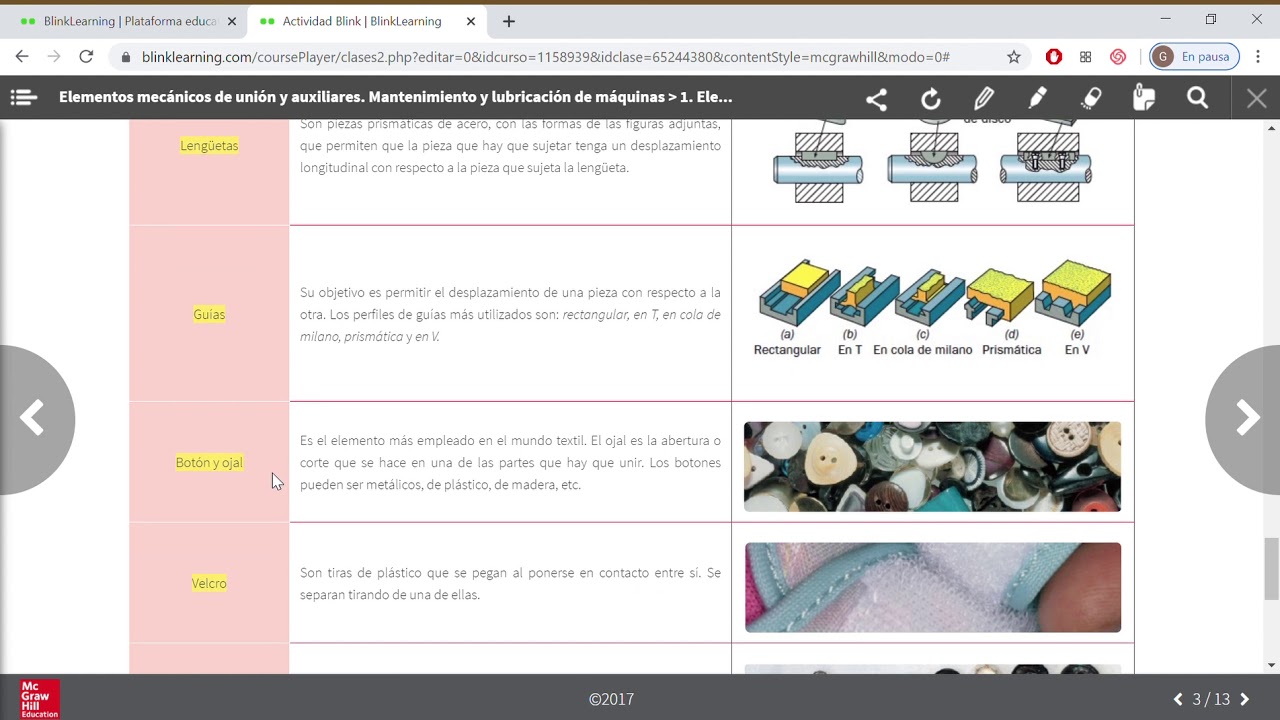Select the Actividad Blink tab

tap(361, 21)
